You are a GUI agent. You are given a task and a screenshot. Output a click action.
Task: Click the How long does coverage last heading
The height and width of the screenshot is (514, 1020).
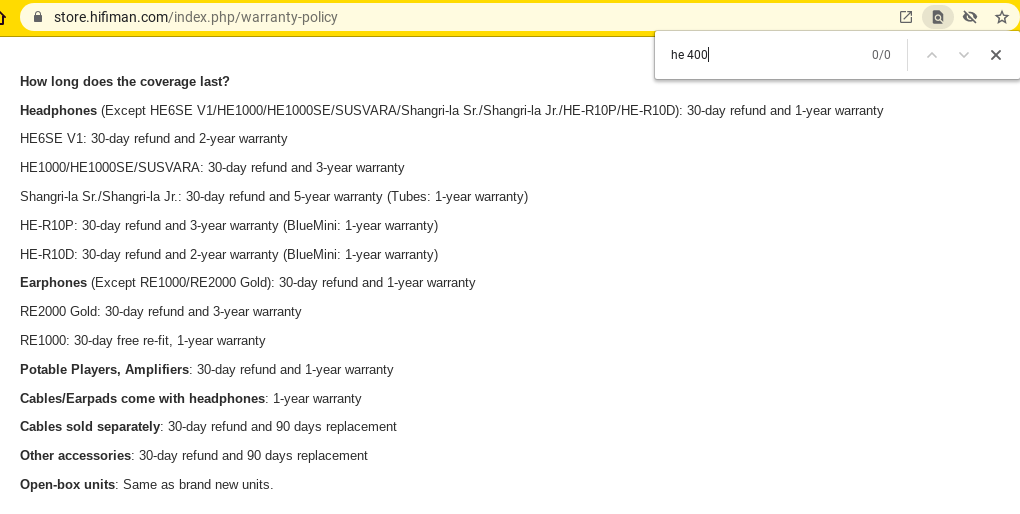click(125, 82)
